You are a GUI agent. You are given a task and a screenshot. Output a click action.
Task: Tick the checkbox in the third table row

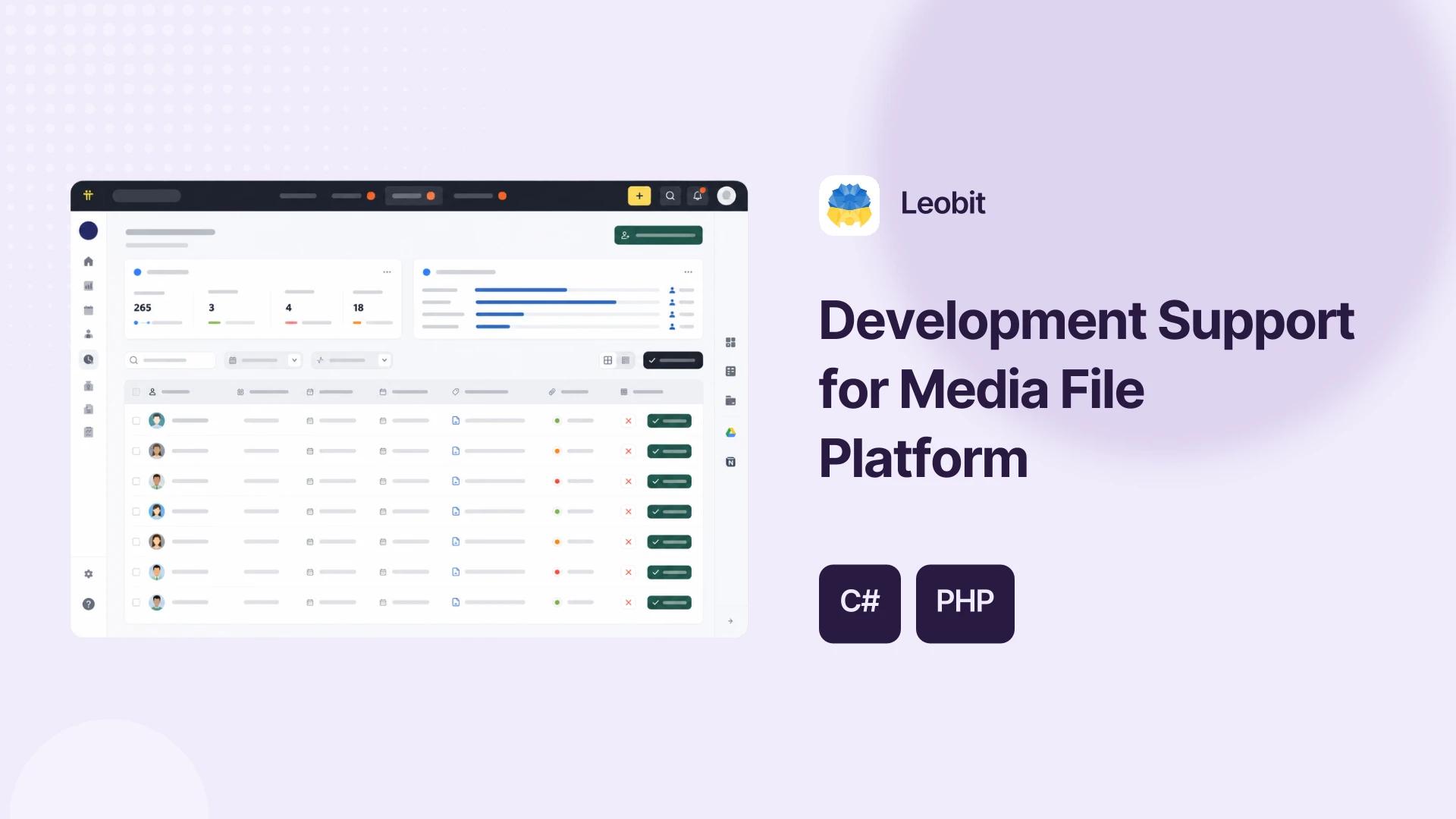136,482
